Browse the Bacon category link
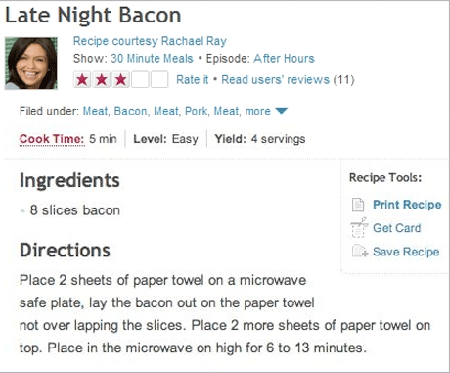 click(130, 111)
